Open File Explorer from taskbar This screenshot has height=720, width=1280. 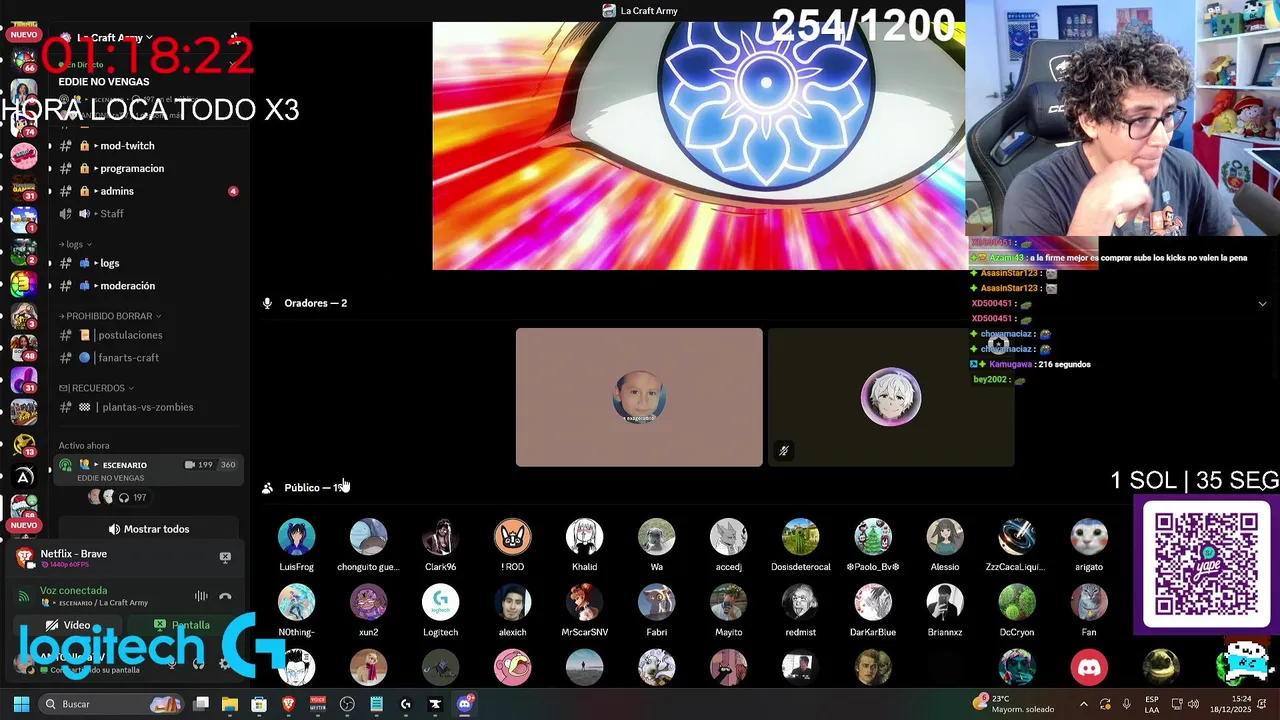(x=230, y=704)
